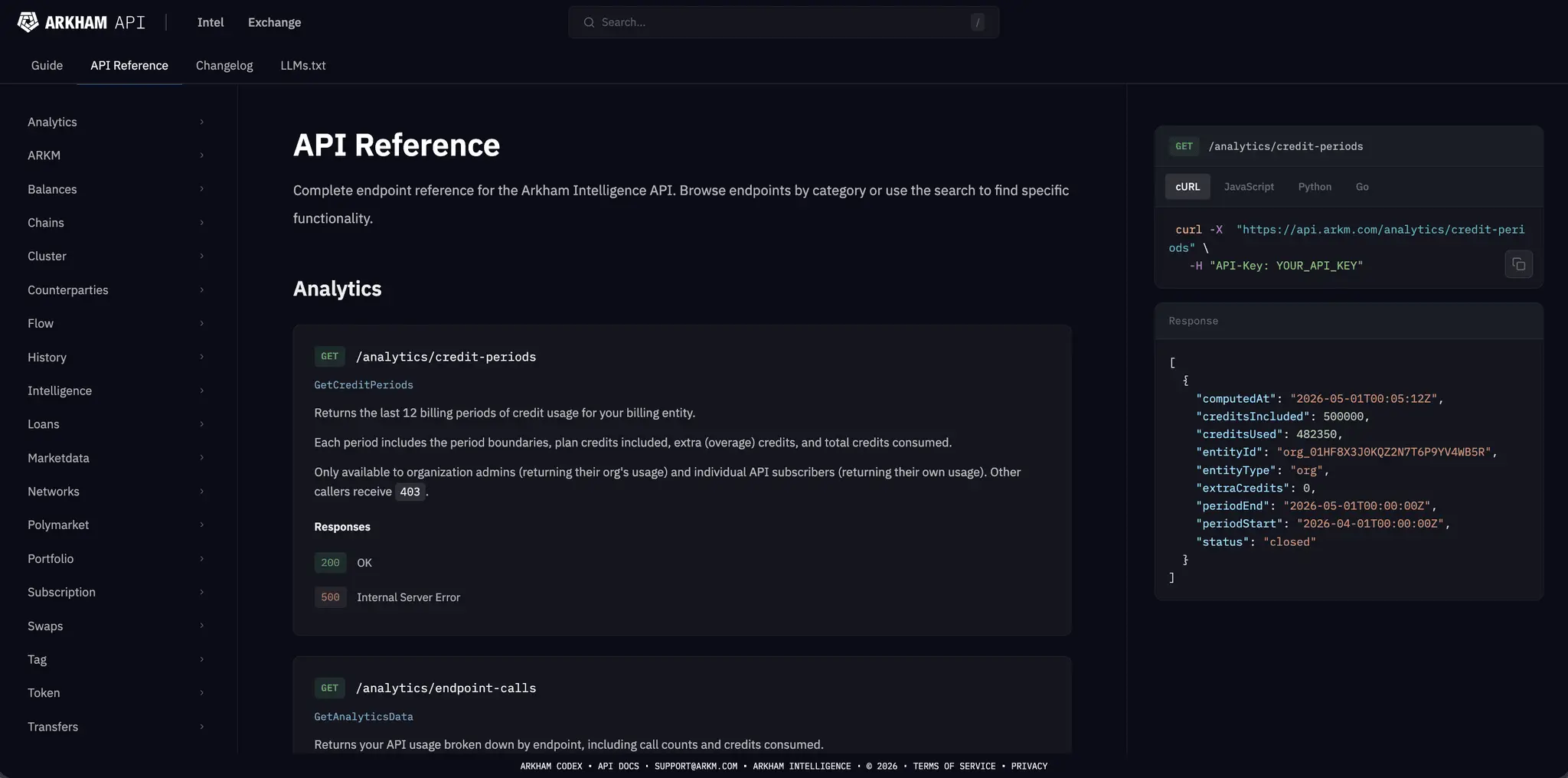The width and height of the screenshot is (1568, 778).
Task: Click the creditsUsed value 482350
Action: [1317, 434]
